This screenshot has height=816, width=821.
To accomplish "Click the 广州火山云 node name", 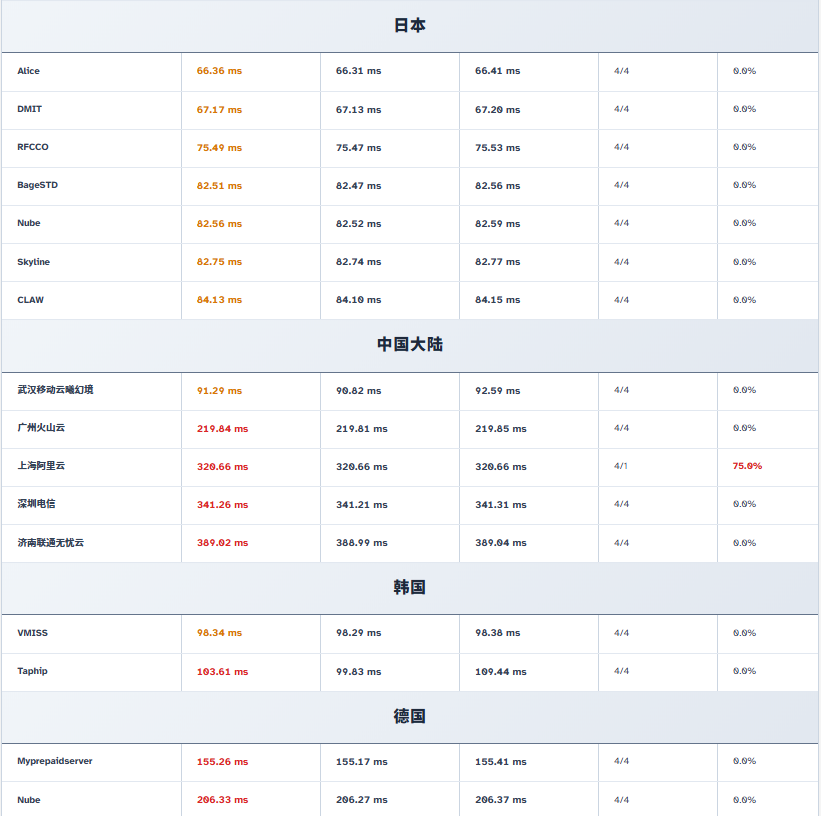I will click(41, 428).
